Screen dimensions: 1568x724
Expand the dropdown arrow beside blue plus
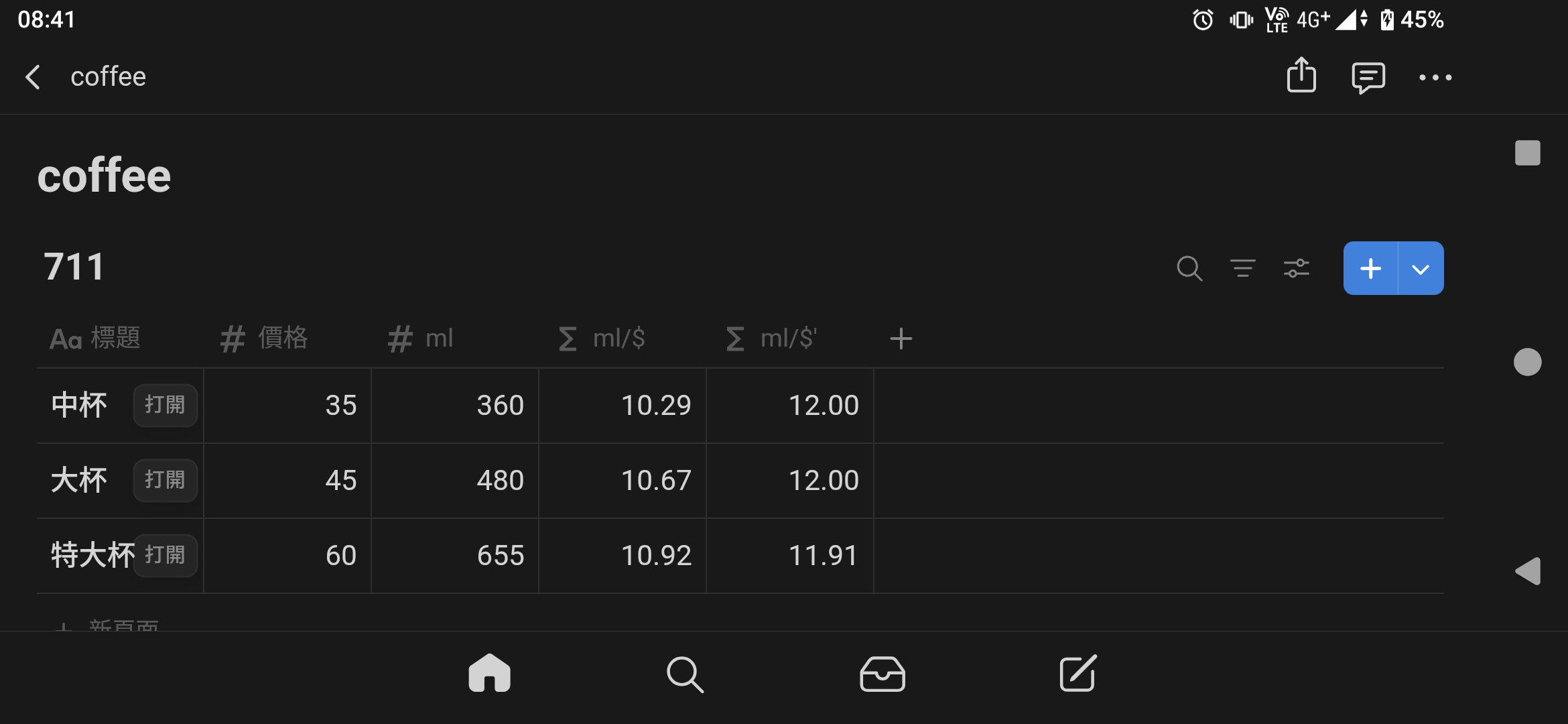(x=1421, y=269)
